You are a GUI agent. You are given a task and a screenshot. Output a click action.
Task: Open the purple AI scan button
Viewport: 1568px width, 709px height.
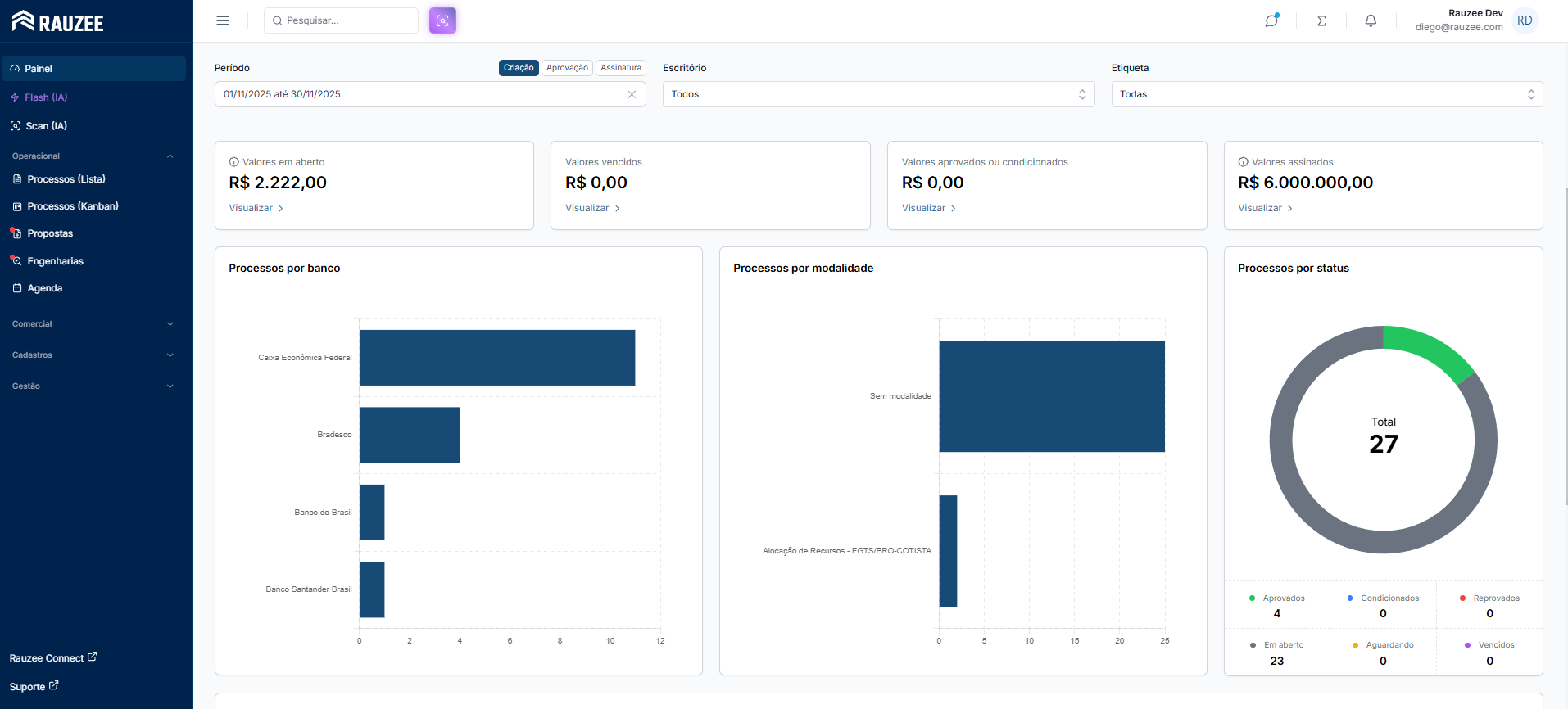pos(442,20)
